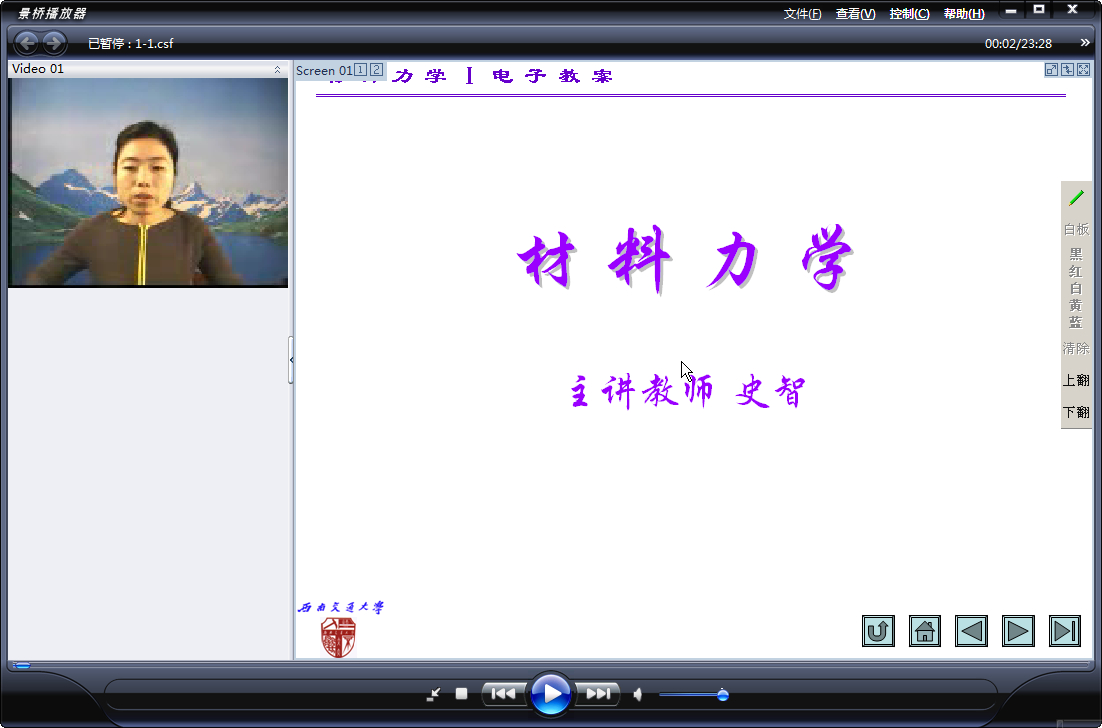Switch to screen tab 2
Viewport: 1102px width, 728px height.
[377, 70]
